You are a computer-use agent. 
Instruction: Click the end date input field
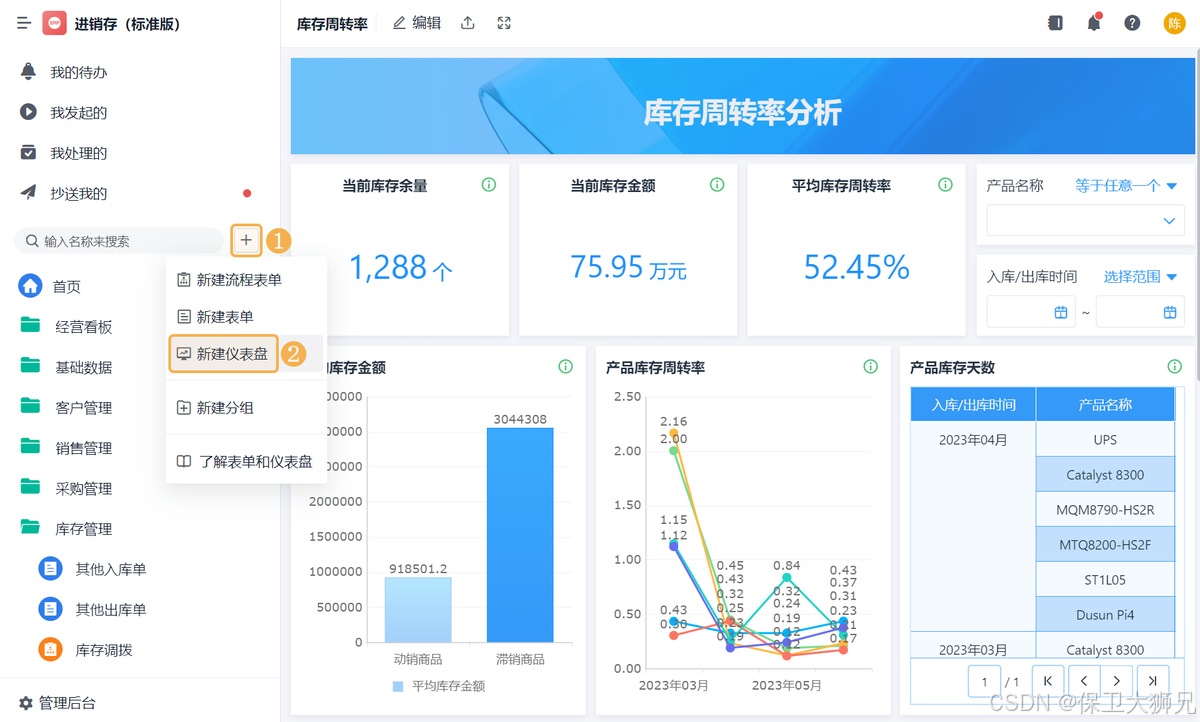coord(1141,312)
